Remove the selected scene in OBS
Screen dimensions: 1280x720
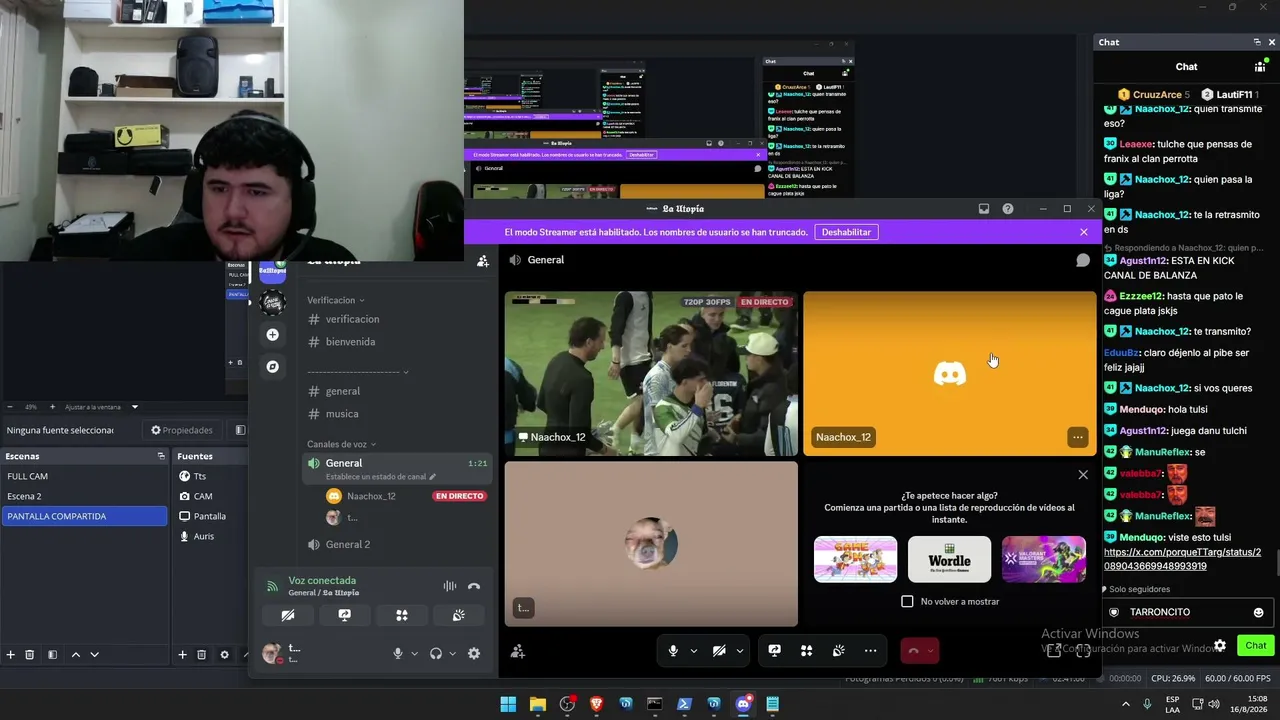point(30,655)
